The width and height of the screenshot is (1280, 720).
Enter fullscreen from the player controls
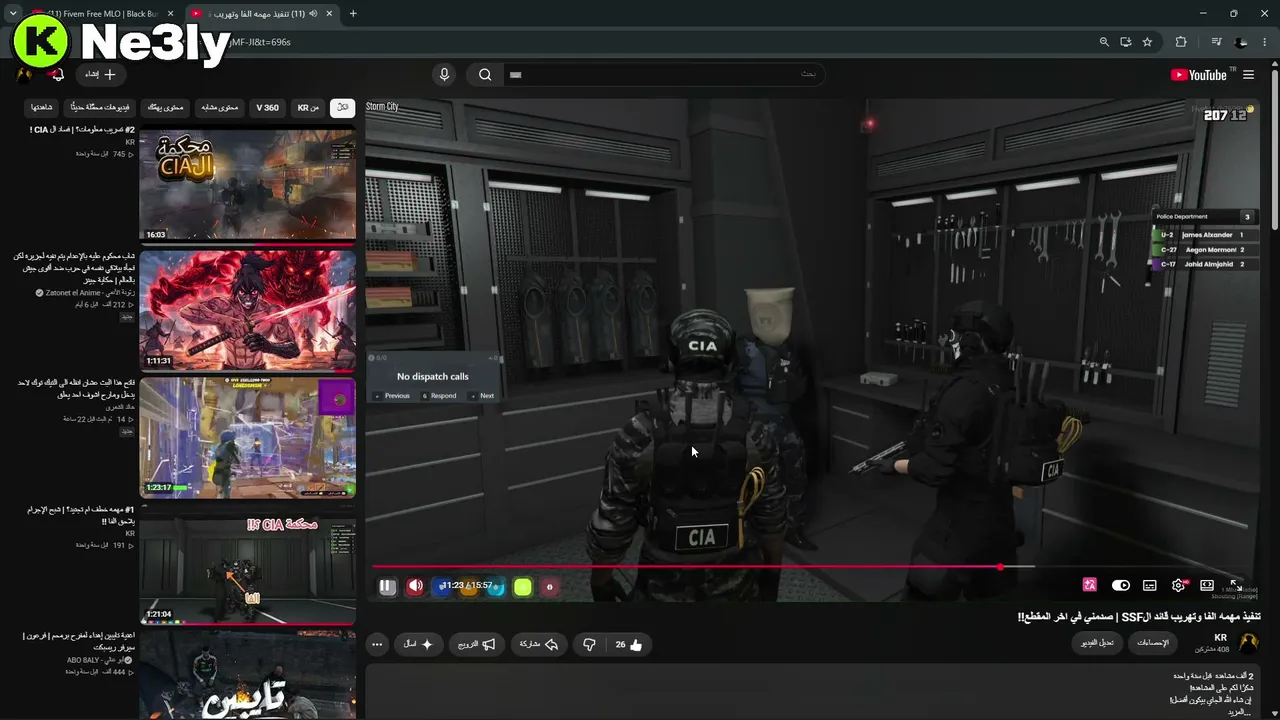[x=1236, y=585]
